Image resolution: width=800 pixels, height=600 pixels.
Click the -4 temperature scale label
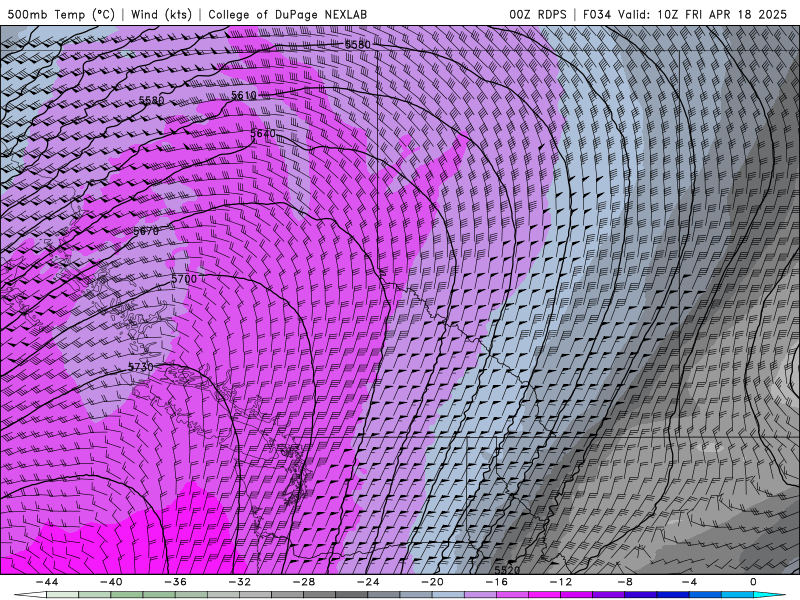tap(690, 582)
